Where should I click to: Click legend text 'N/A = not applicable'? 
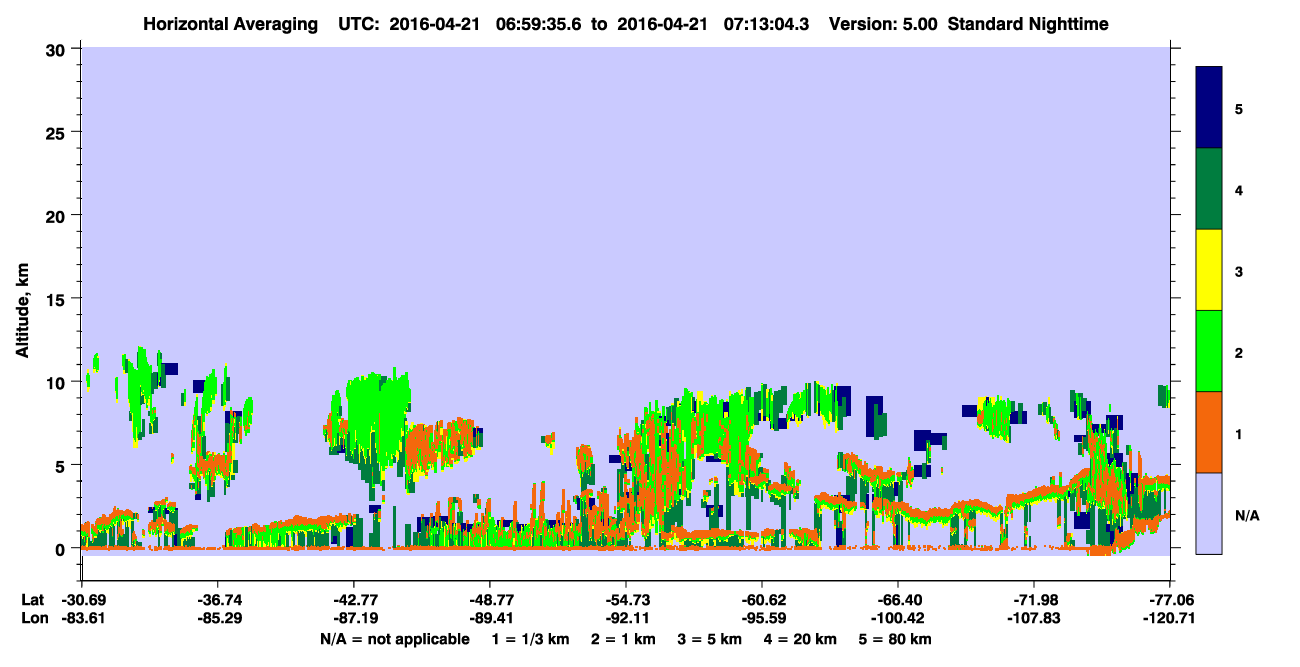click(394, 639)
